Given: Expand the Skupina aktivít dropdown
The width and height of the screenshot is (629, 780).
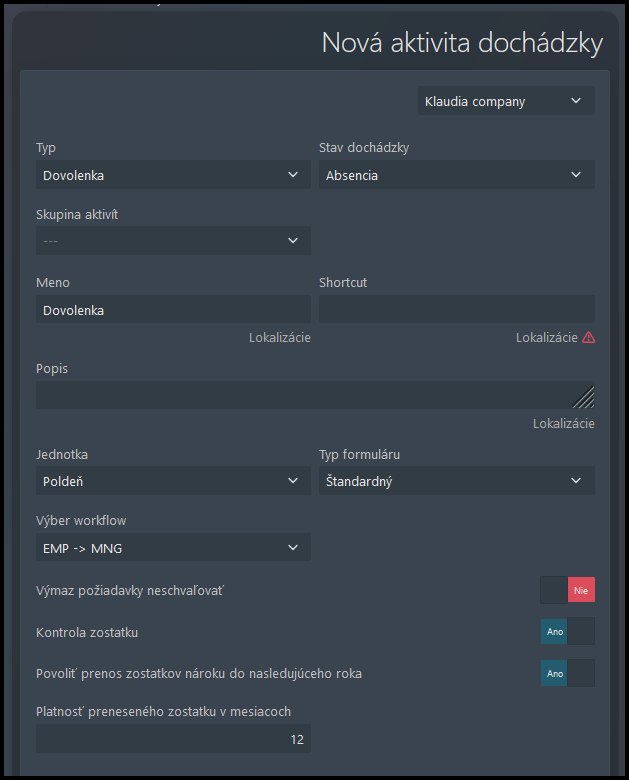Looking at the screenshot, I should point(173,241).
